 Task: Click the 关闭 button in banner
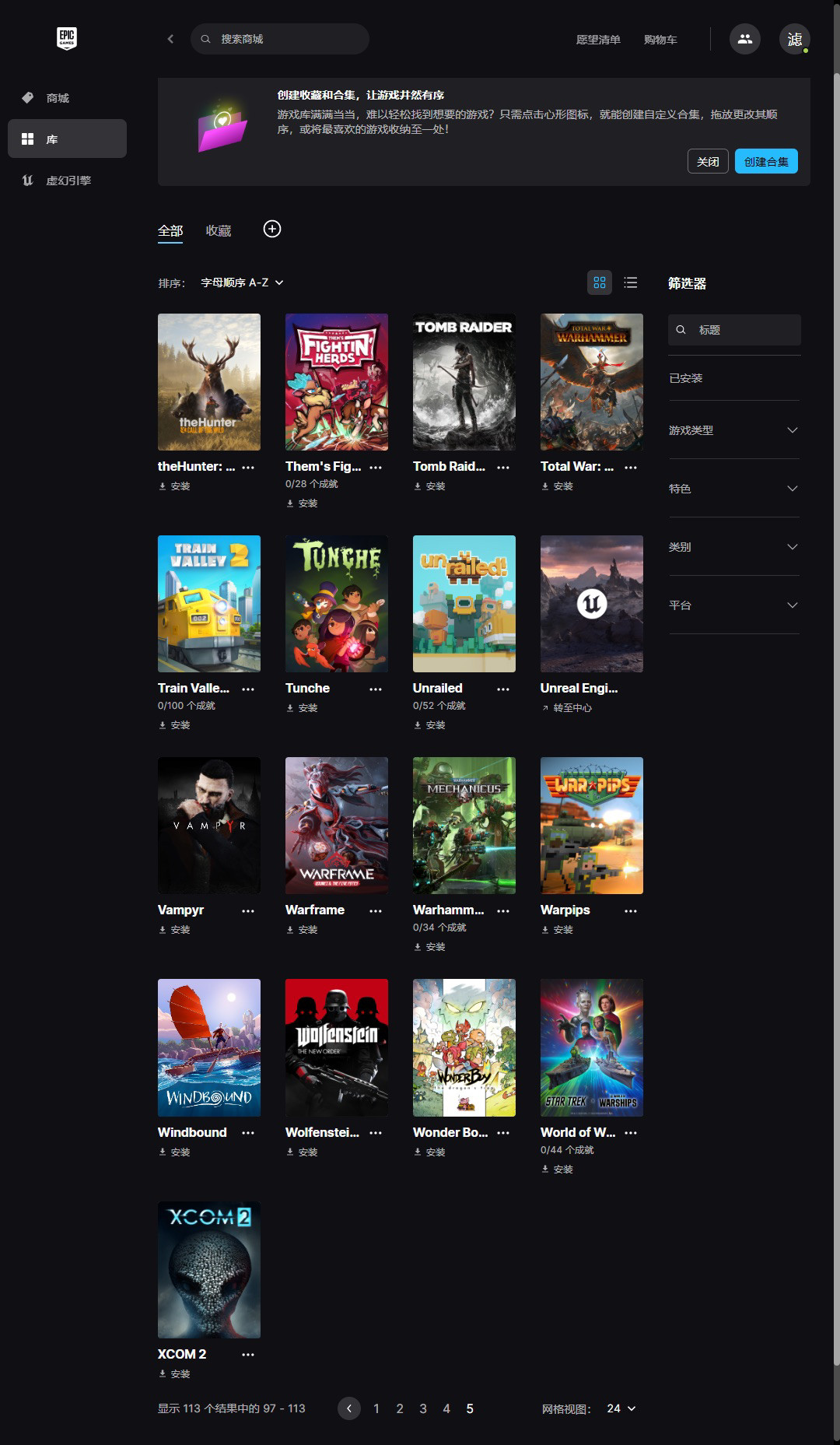coord(708,161)
